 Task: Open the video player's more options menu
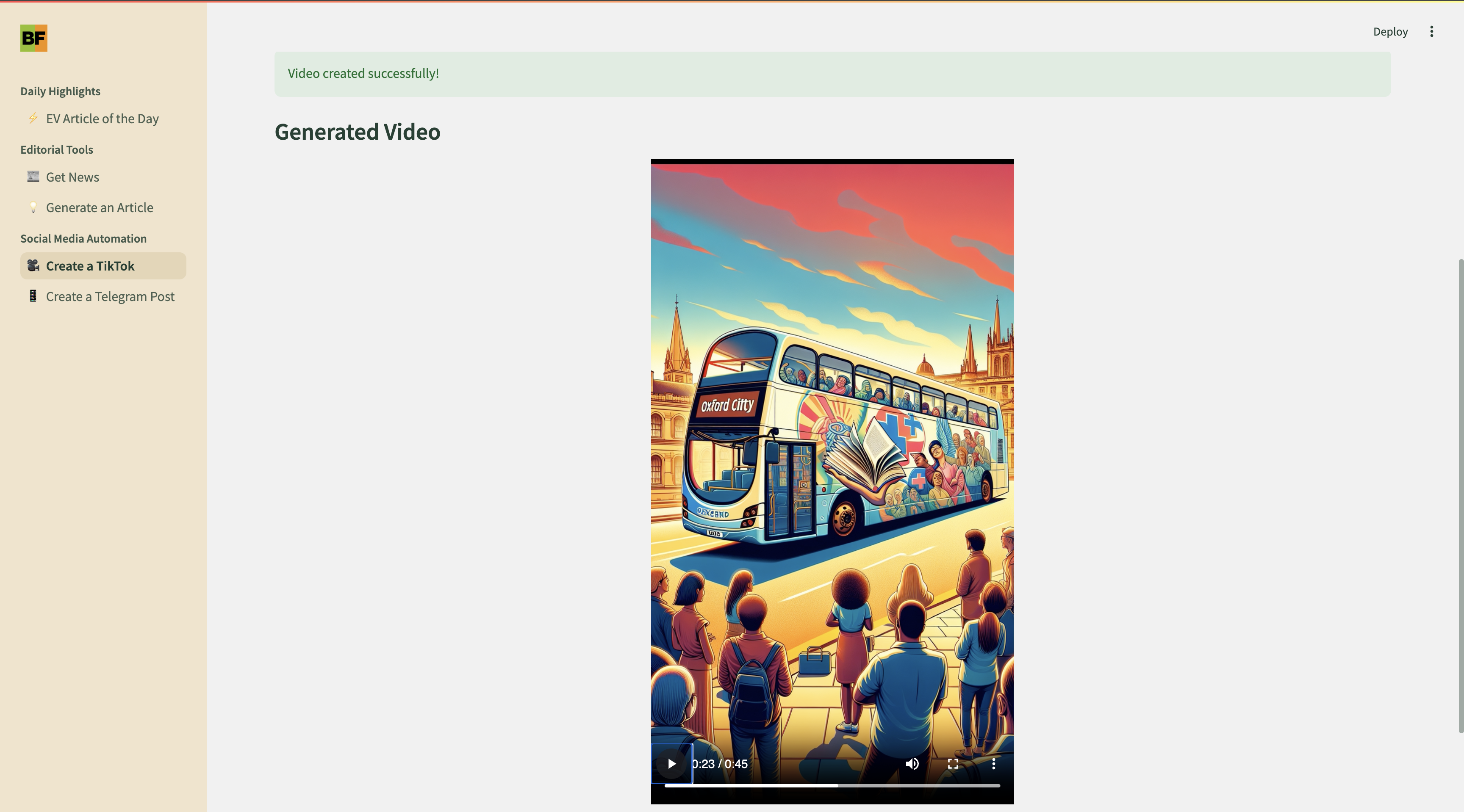993,764
